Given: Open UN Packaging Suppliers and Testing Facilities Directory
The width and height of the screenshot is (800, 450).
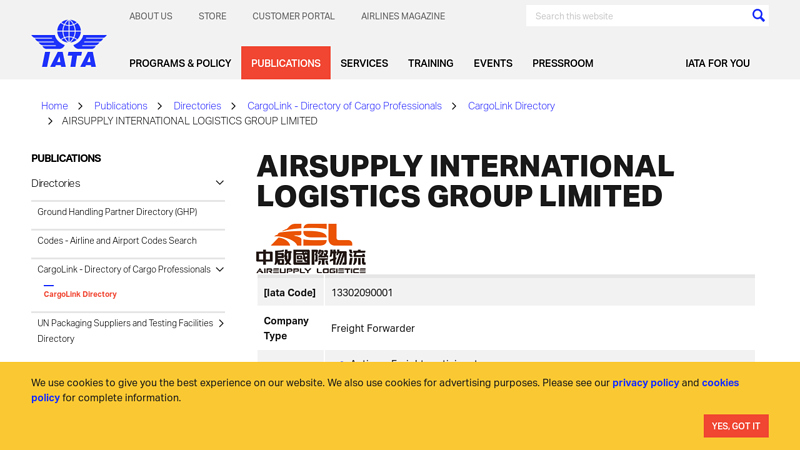Looking at the screenshot, I should 125,331.
